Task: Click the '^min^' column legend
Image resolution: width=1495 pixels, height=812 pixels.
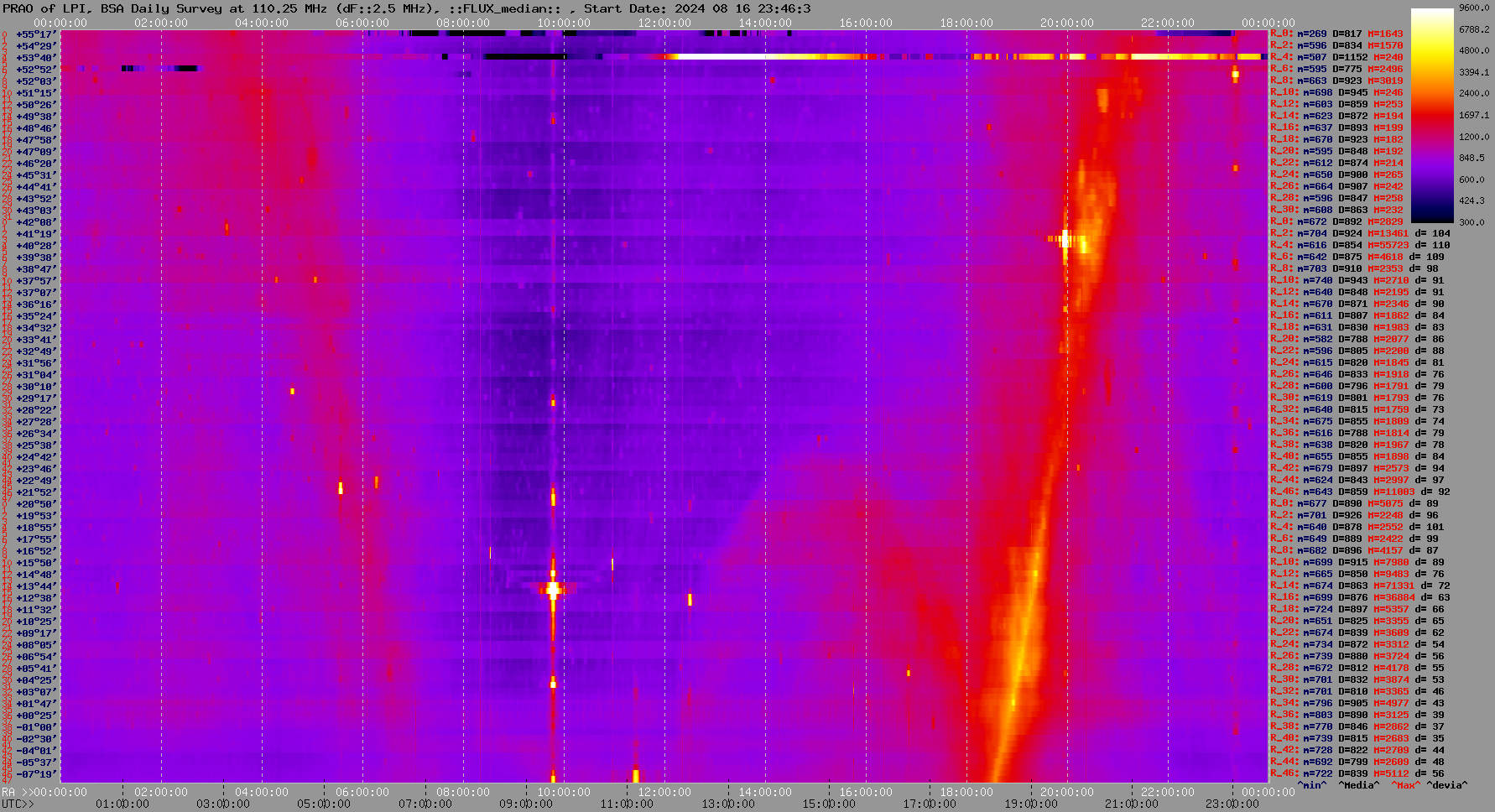Action: pos(1312,785)
